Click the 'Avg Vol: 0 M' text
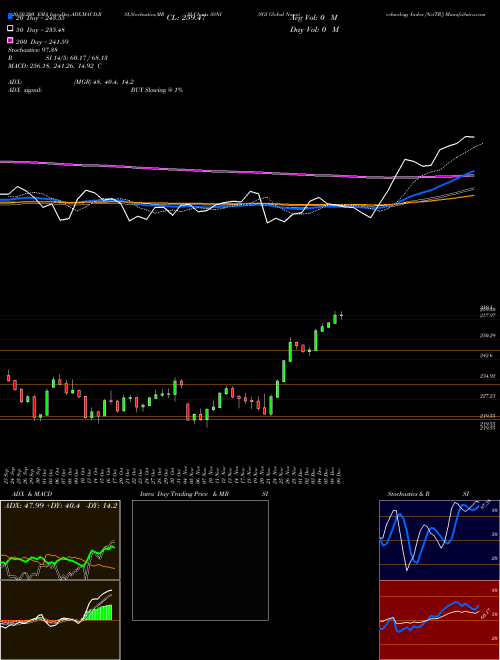 (x=314, y=18)
